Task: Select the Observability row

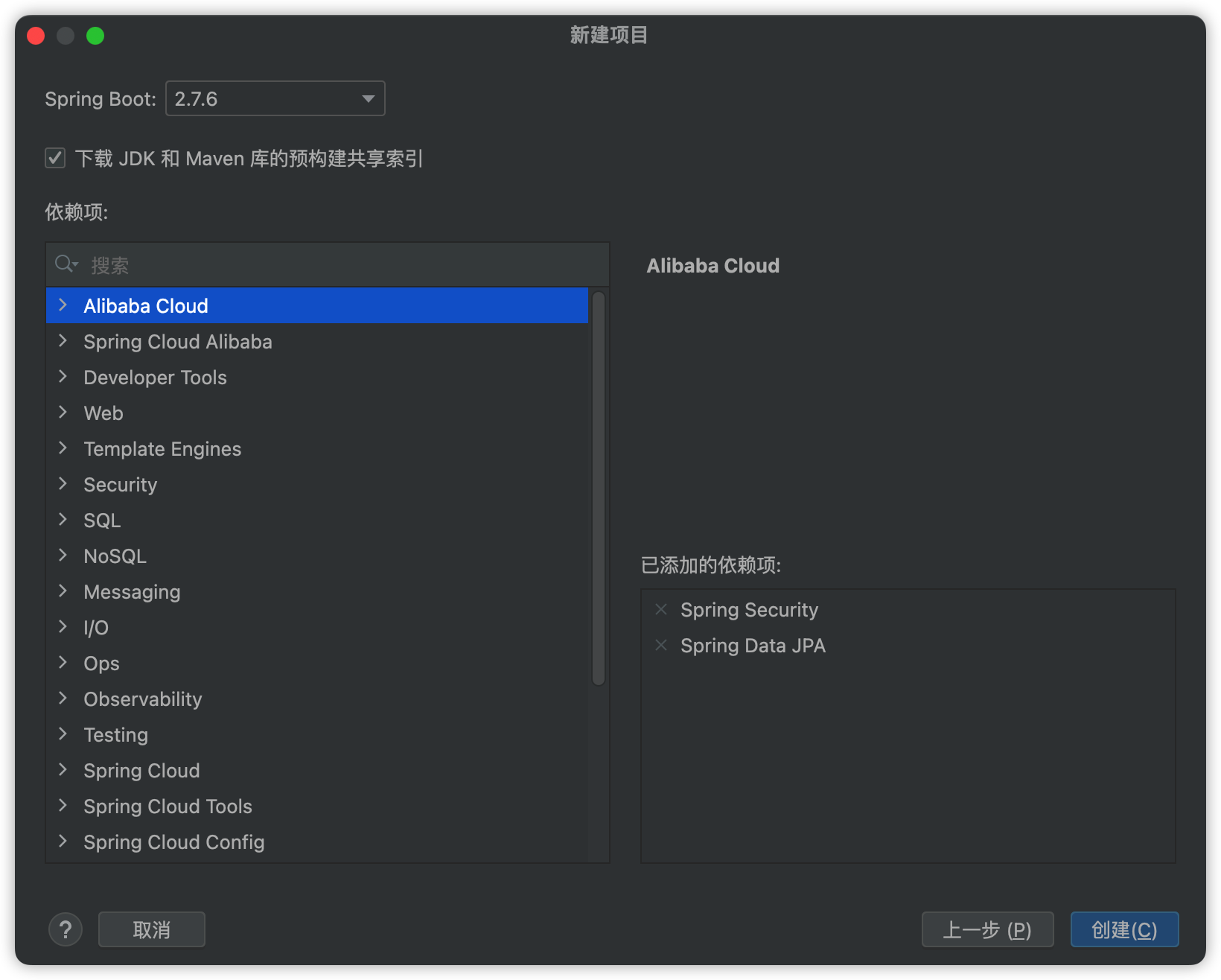Action: 317,699
